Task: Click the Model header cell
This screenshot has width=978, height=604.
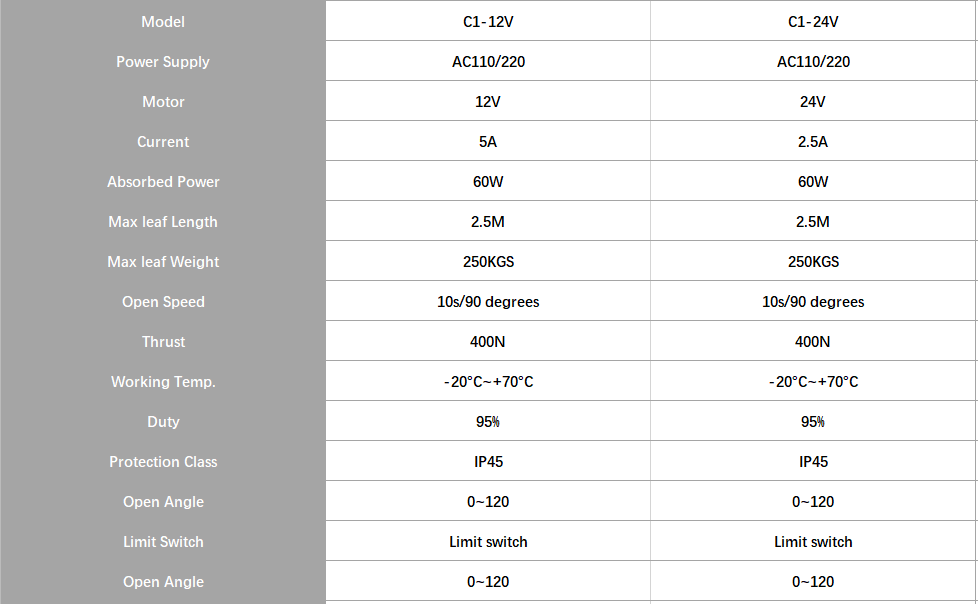Action: coord(163,22)
